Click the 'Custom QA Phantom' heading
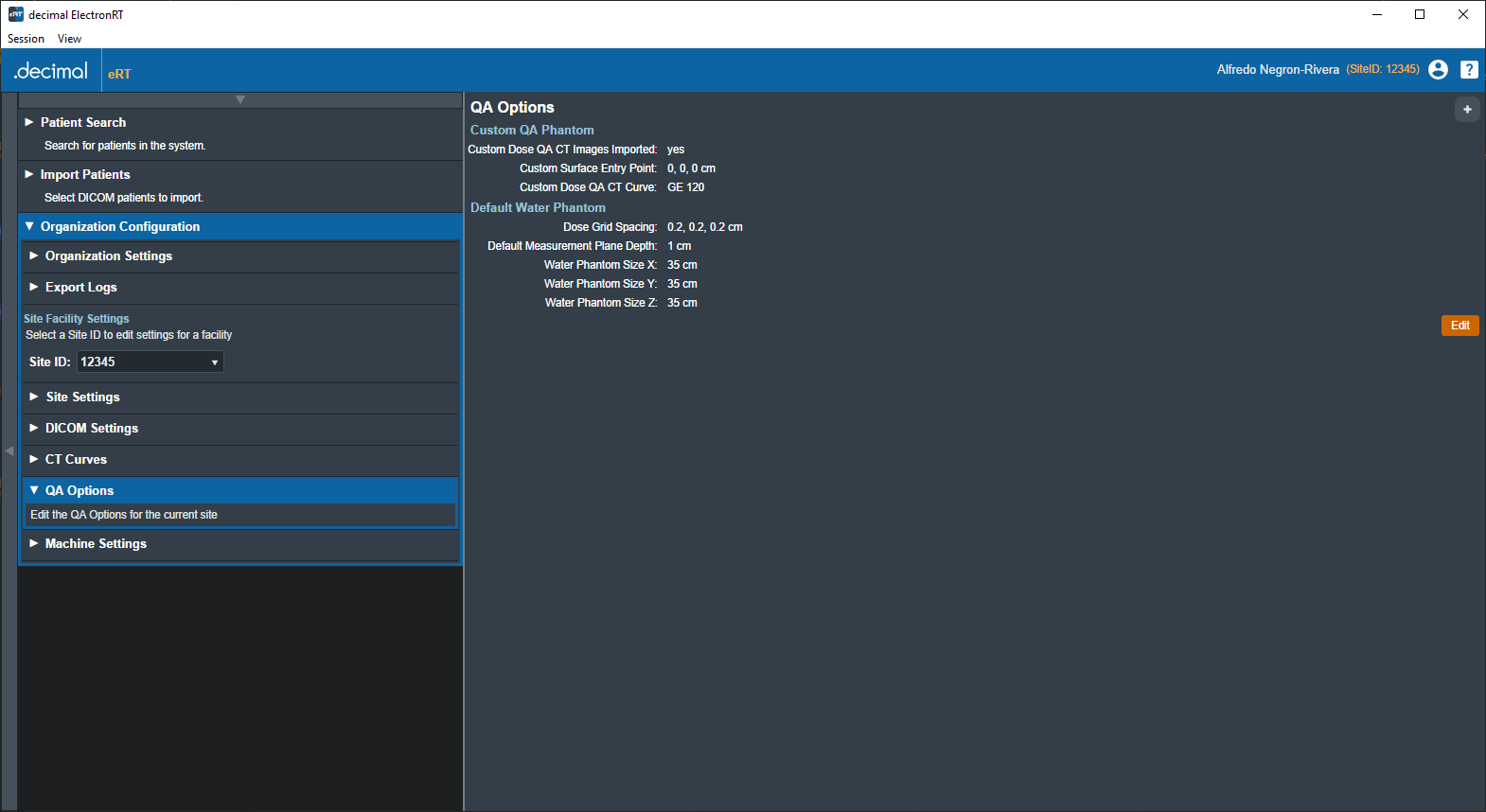Viewport: 1486px width, 812px height. pyautogui.click(x=532, y=130)
